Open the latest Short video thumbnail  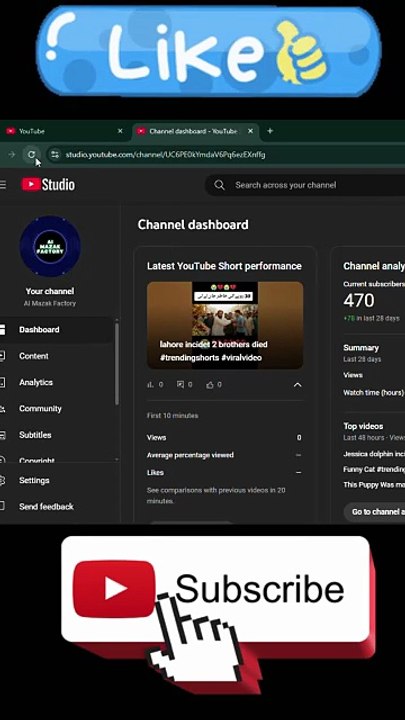click(225, 325)
